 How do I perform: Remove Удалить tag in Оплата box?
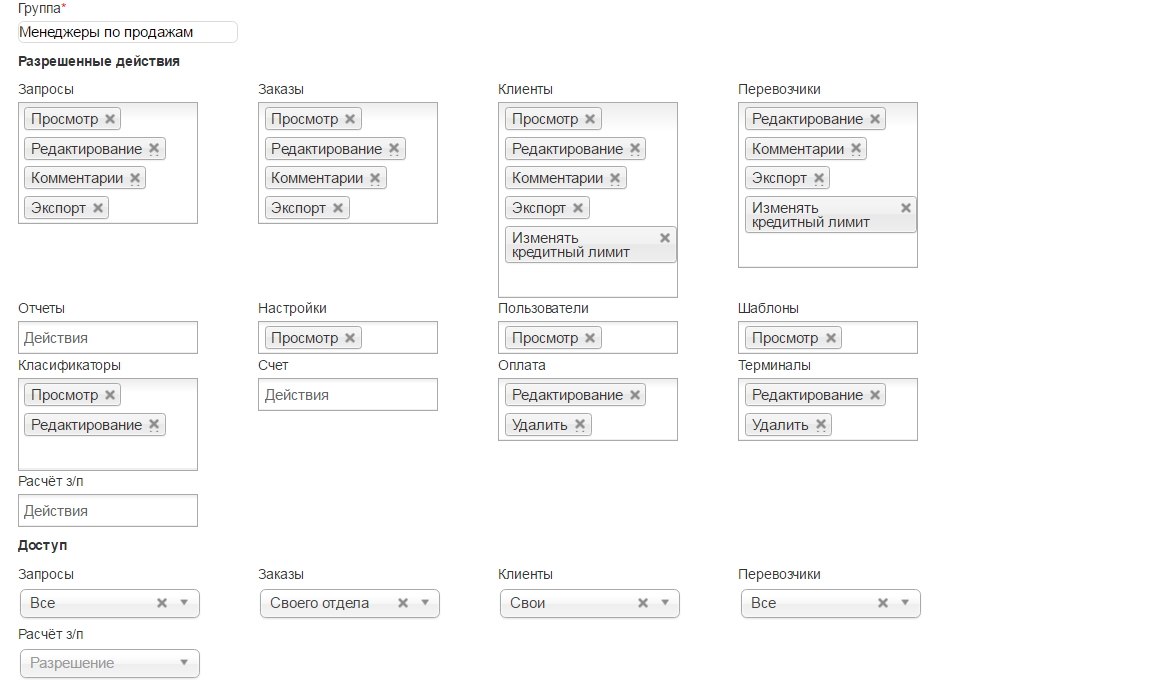tap(580, 424)
